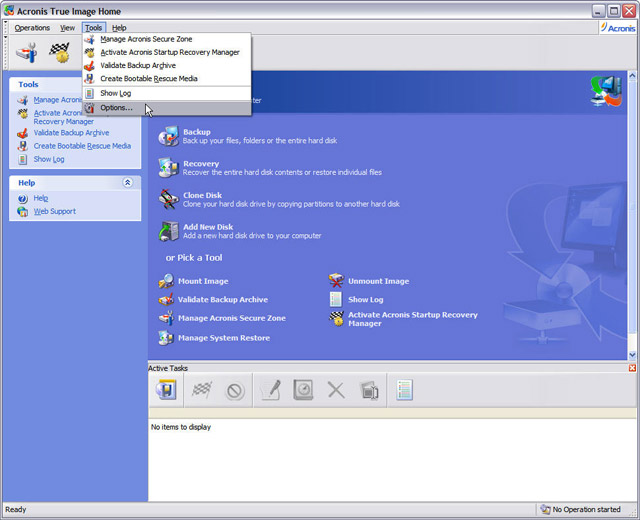Click the Mount Image icon
This screenshot has height=520, width=640.
[166, 281]
